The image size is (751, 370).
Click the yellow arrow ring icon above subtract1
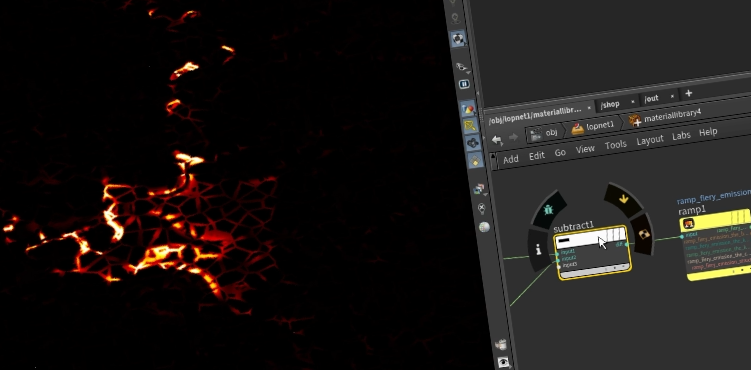624,199
